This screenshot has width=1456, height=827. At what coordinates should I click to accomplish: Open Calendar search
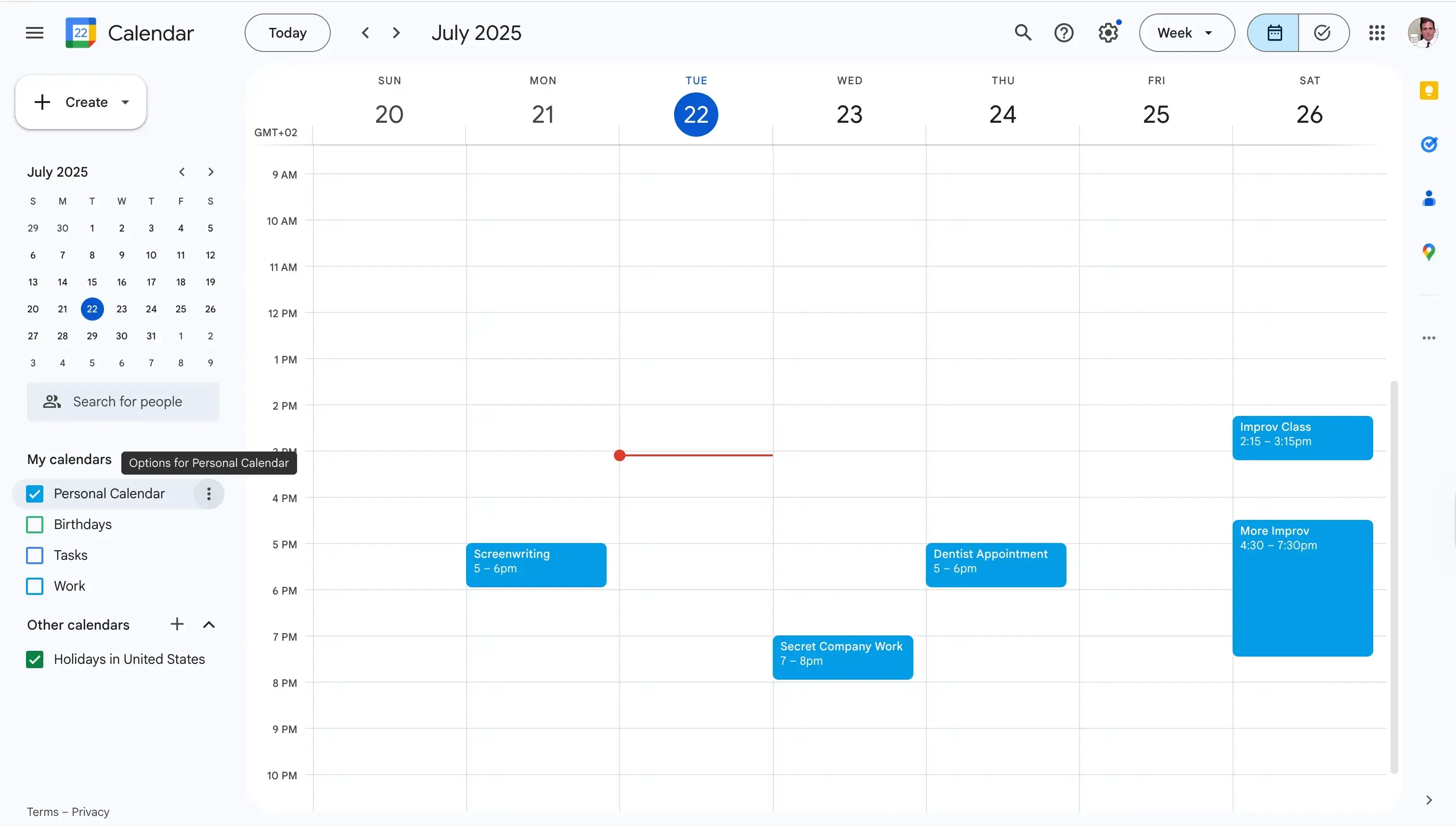pyautogui.click(x=1023, y=32)
